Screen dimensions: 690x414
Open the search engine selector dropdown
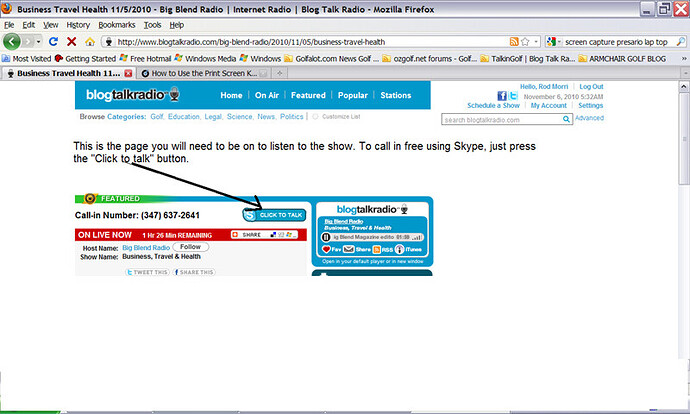click(554, 42)
